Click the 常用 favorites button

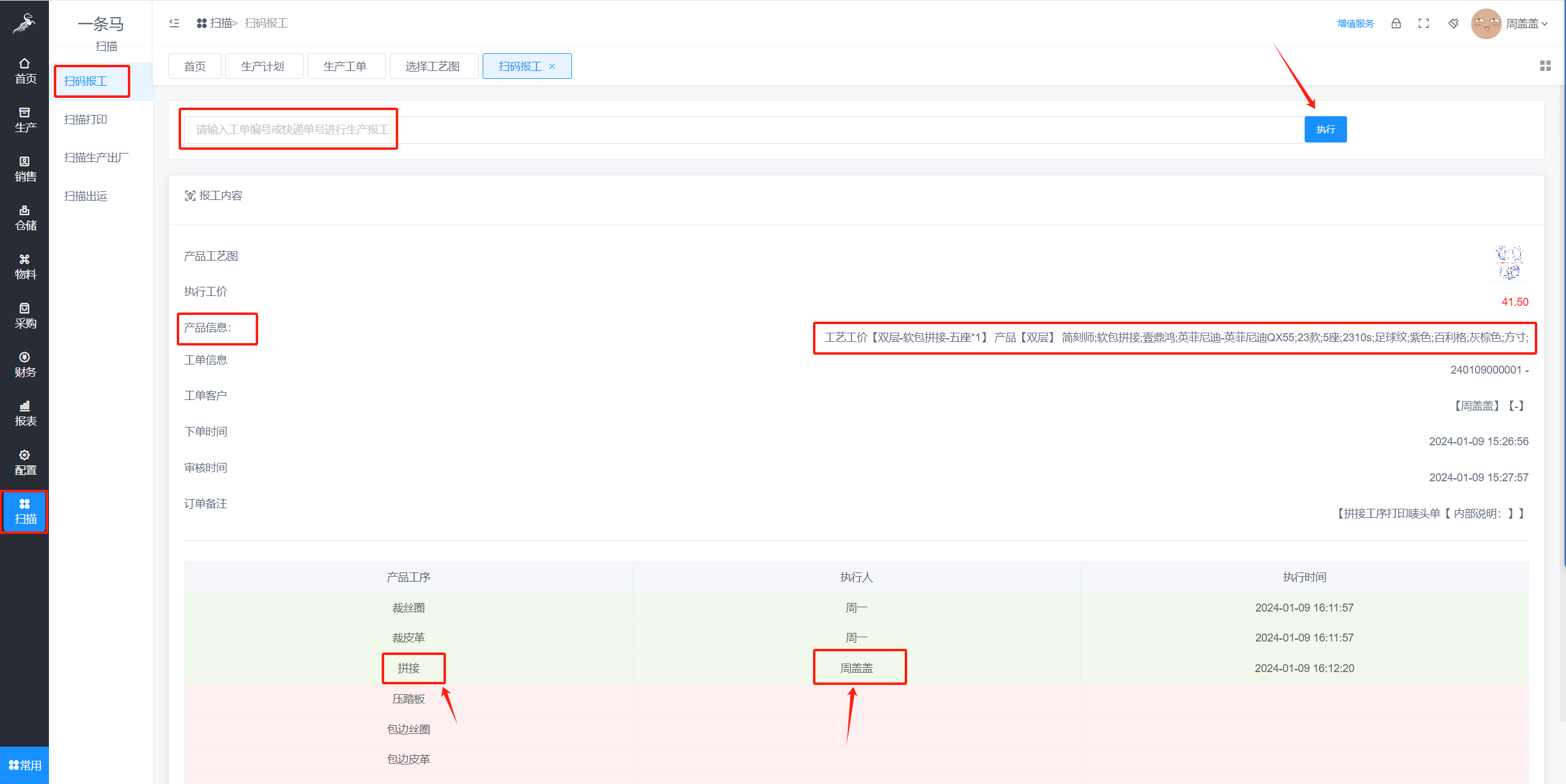tap(24, 765)
